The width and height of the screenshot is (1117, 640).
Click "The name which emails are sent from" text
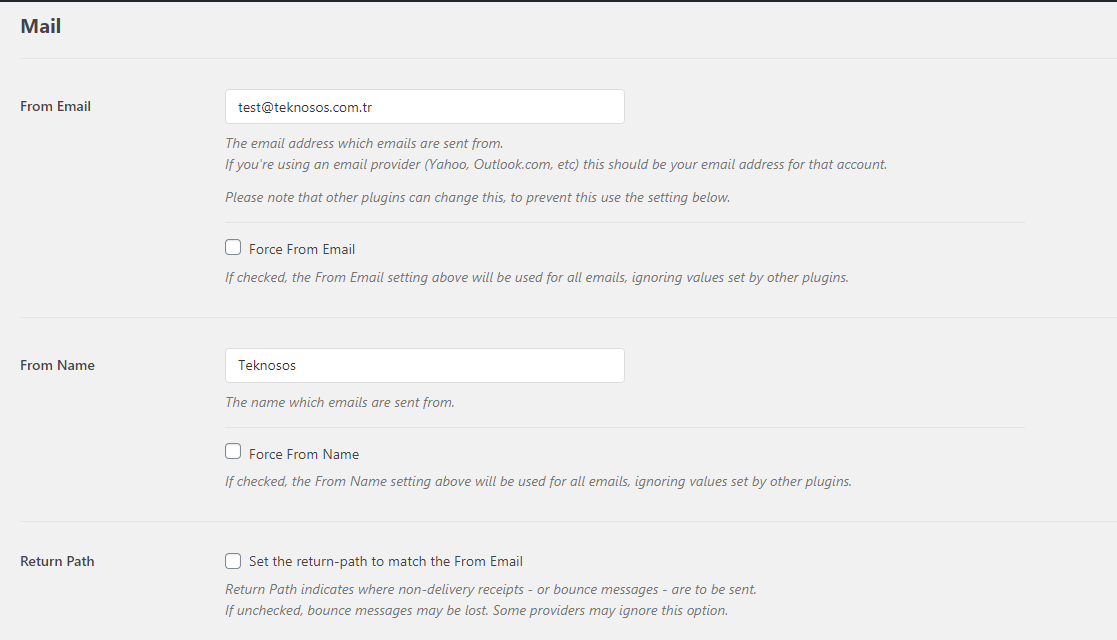tap(340, 402)
